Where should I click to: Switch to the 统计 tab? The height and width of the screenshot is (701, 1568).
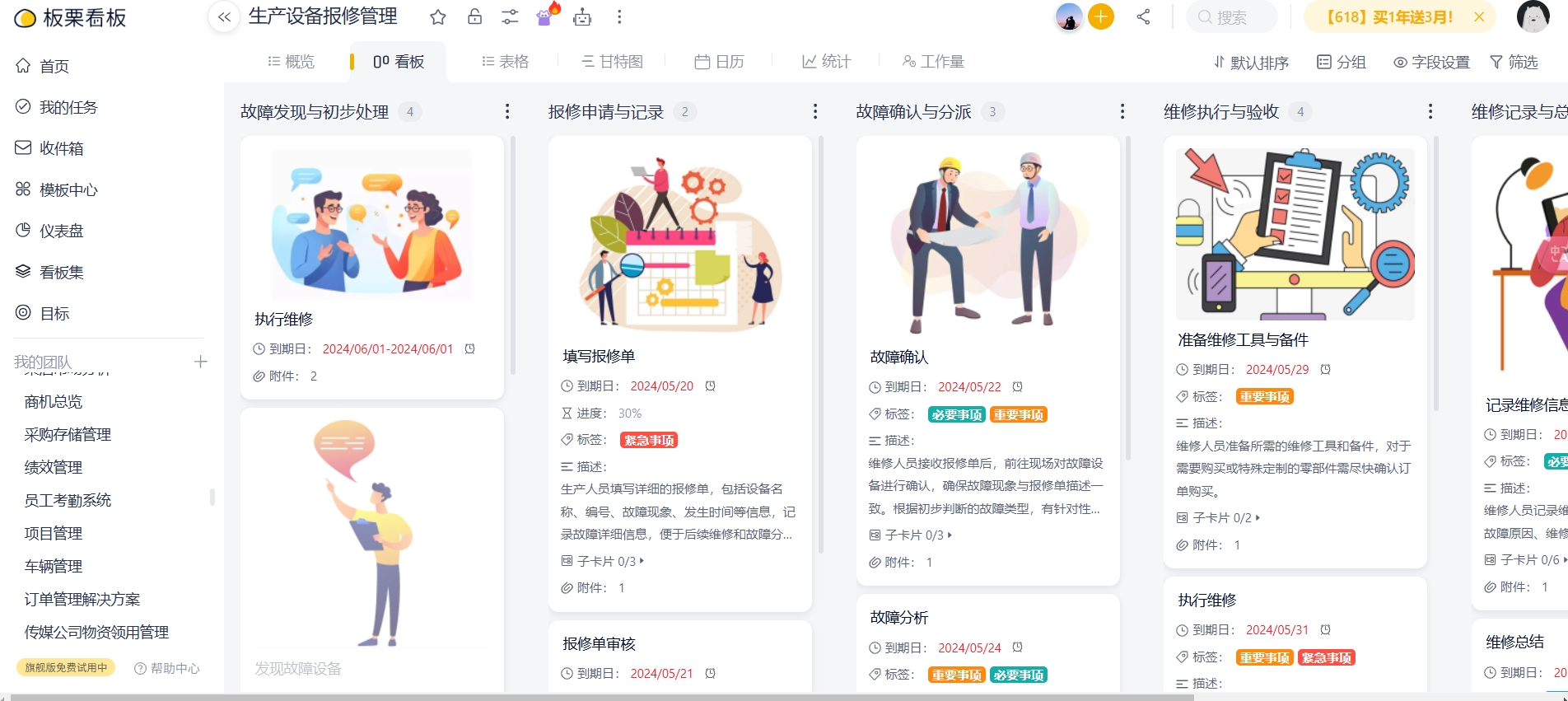point(826,62)
